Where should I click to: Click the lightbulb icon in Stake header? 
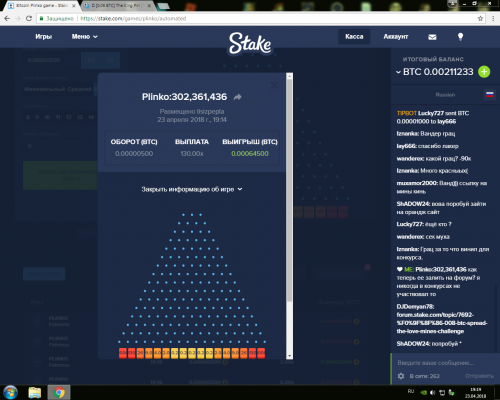[460, 37]
